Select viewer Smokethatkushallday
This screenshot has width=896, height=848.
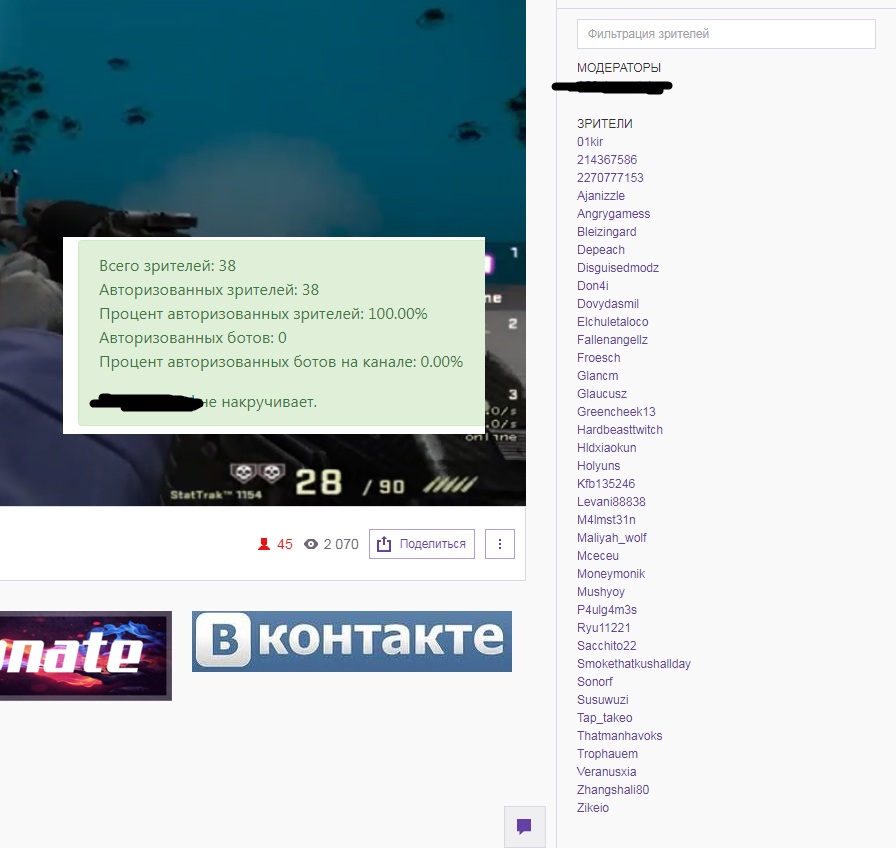pos(633,664)
